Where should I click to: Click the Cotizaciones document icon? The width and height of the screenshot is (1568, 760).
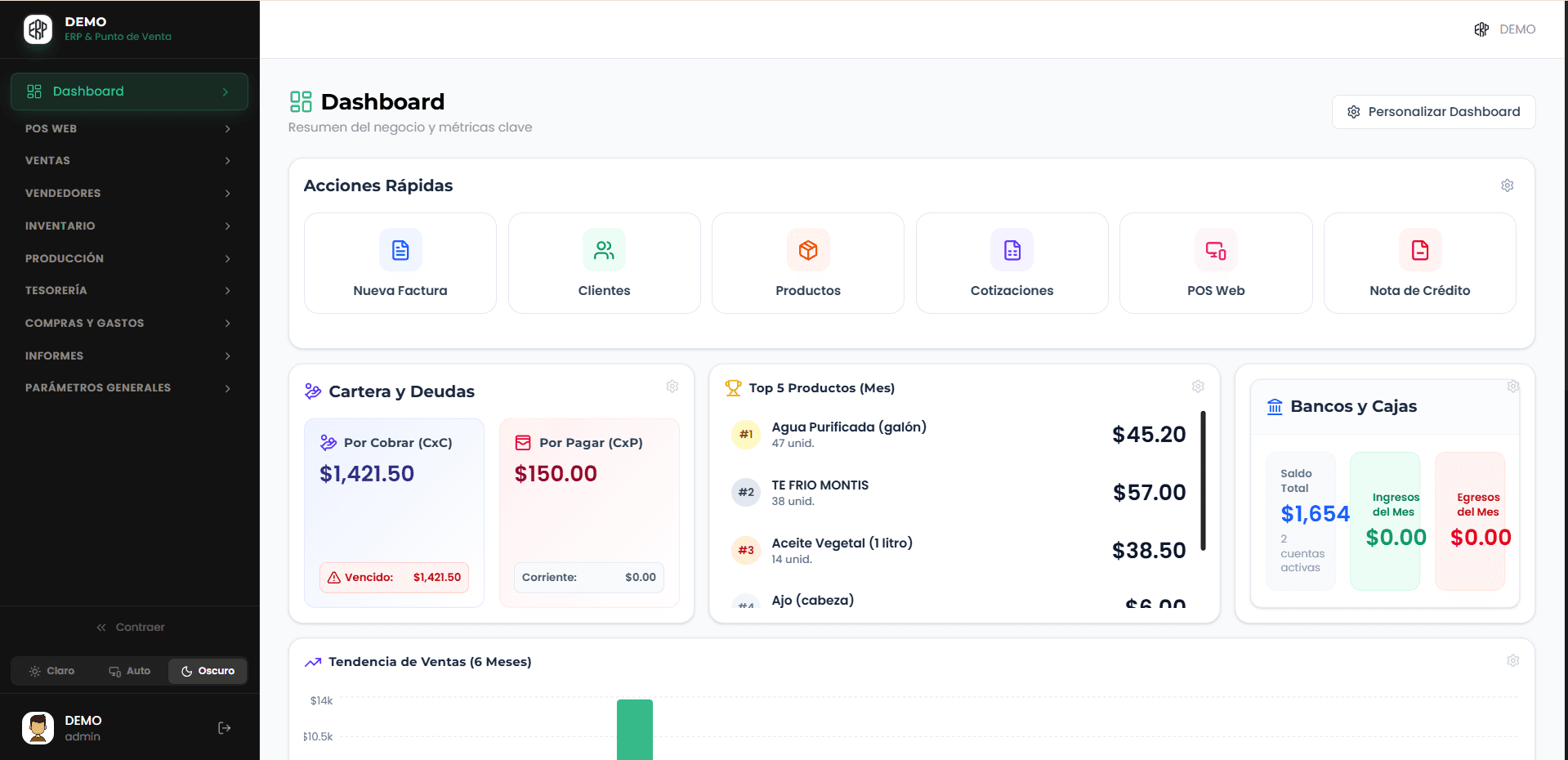click(x=1012, y=250)
